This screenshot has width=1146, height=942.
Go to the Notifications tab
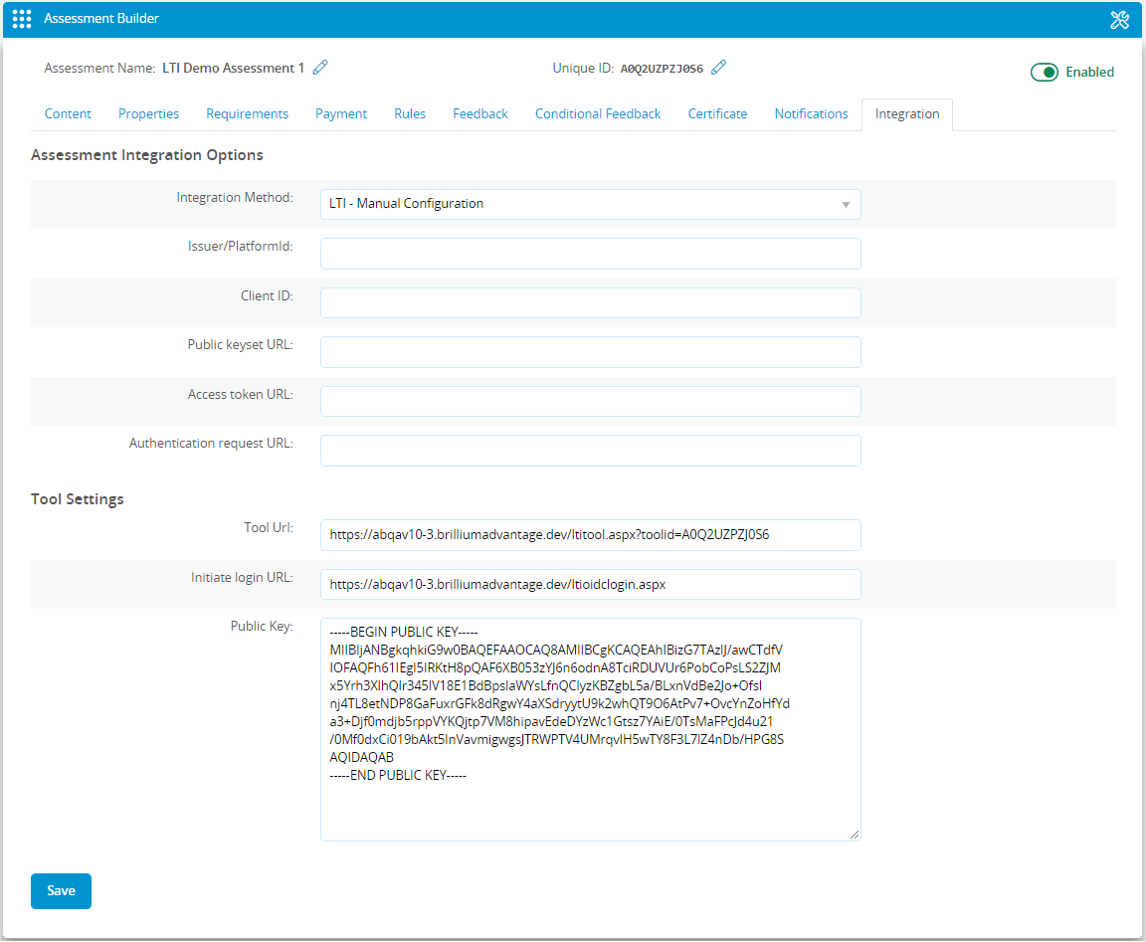pos(811,114)
